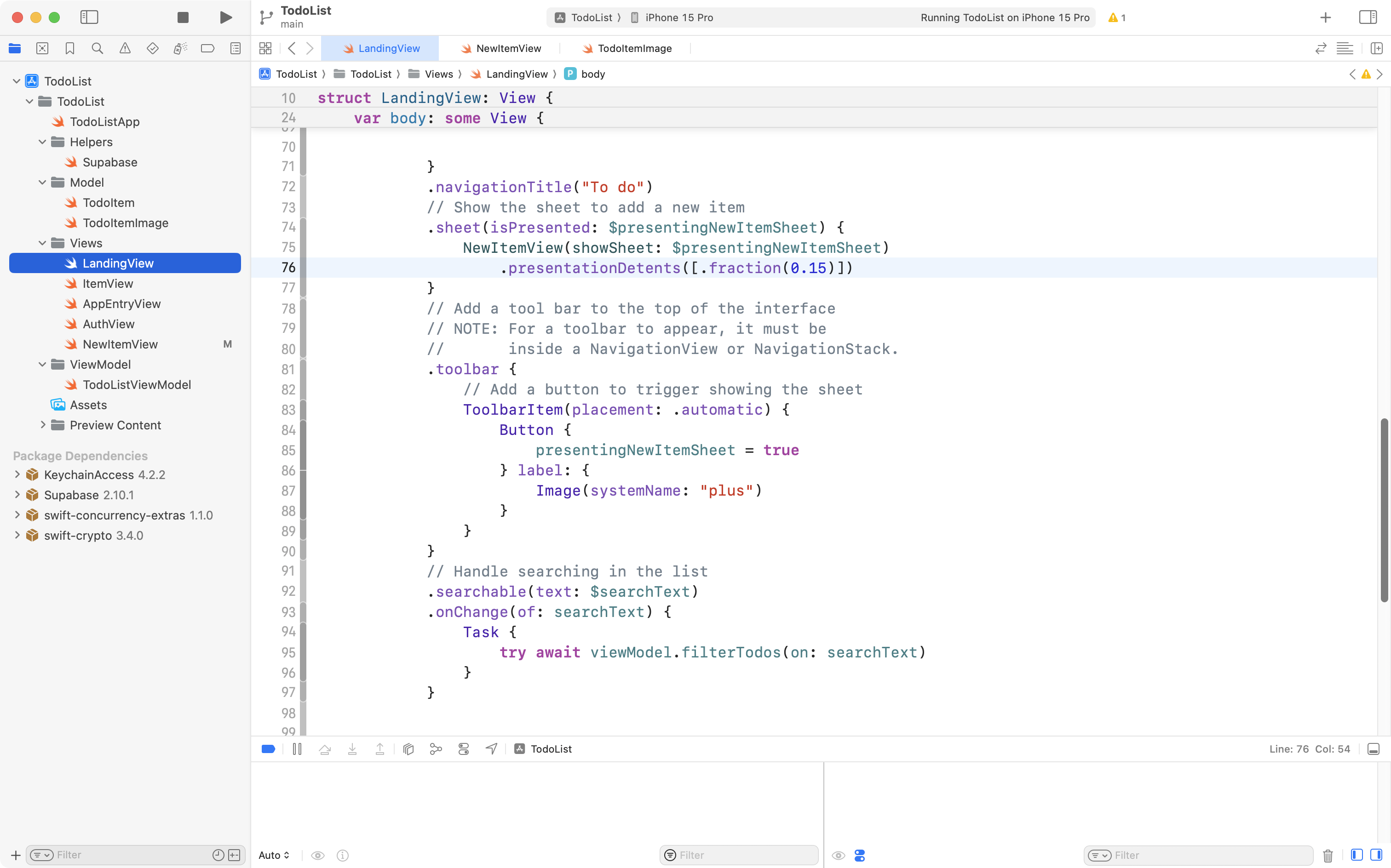
Task: Click the editor options minimap lines icon
Action: tap(1345, 48)
